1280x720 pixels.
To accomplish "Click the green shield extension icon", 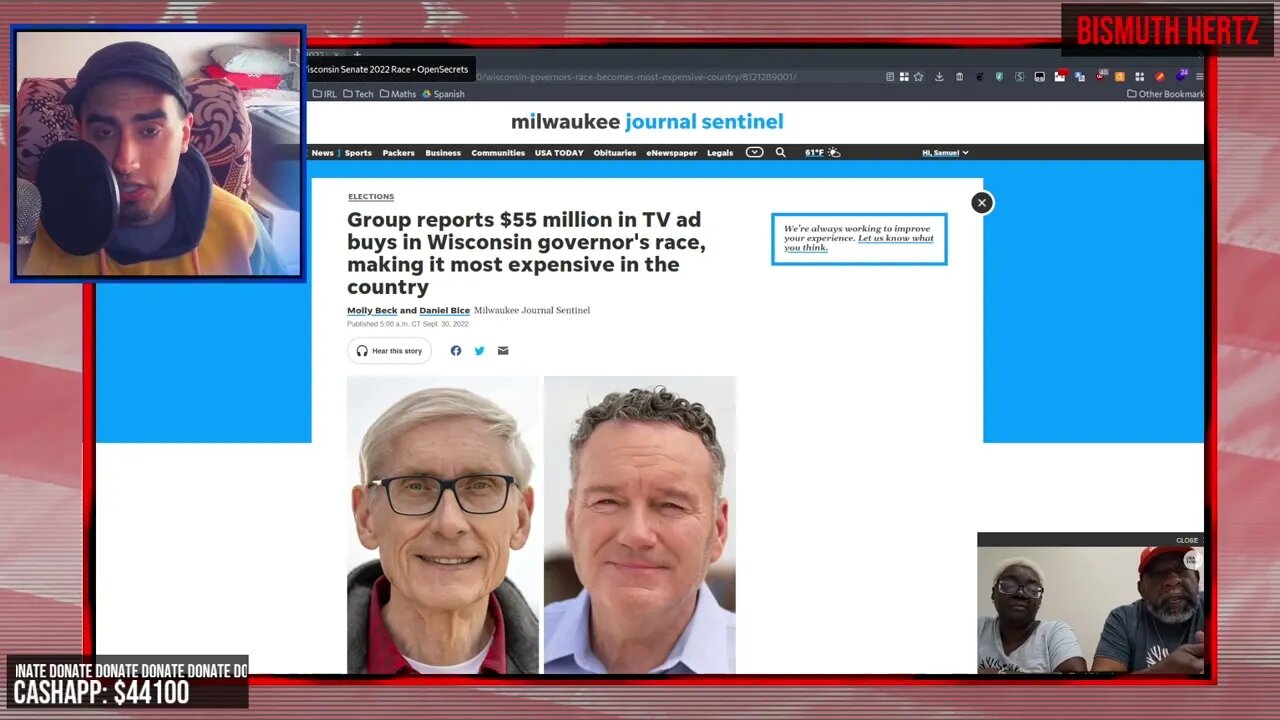I will [999, 77].
